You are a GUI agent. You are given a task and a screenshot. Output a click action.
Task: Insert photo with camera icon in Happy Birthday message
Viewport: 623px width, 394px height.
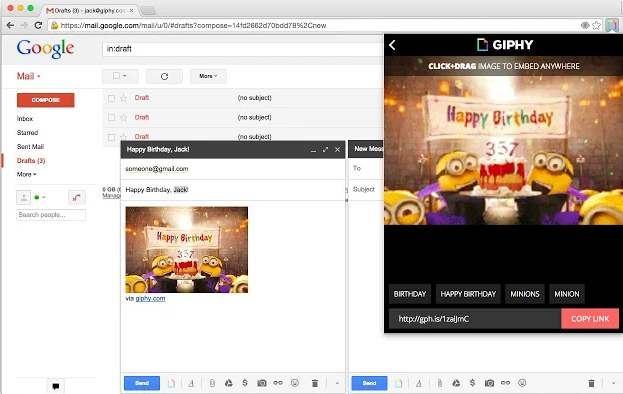[261, 383]
